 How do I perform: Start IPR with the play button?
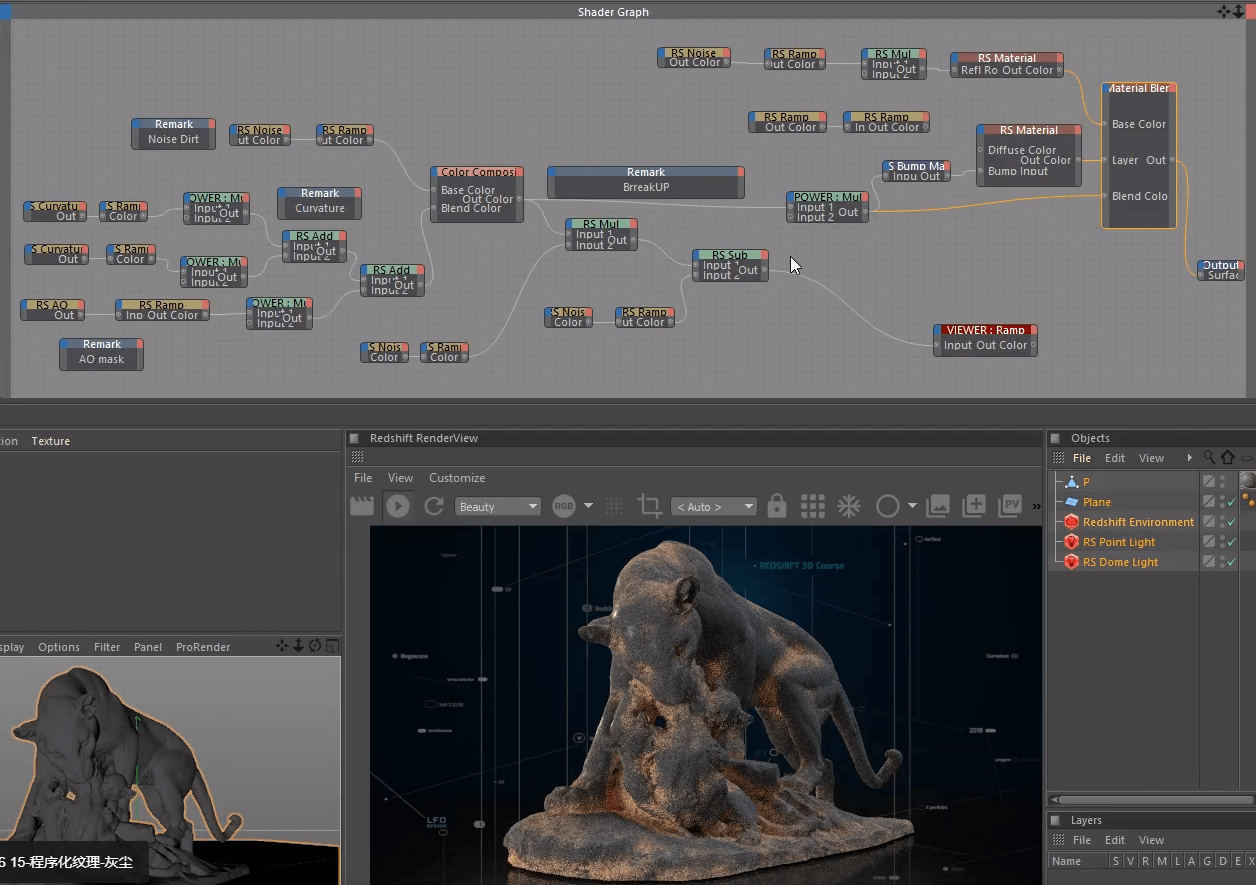tap(398, 507)
